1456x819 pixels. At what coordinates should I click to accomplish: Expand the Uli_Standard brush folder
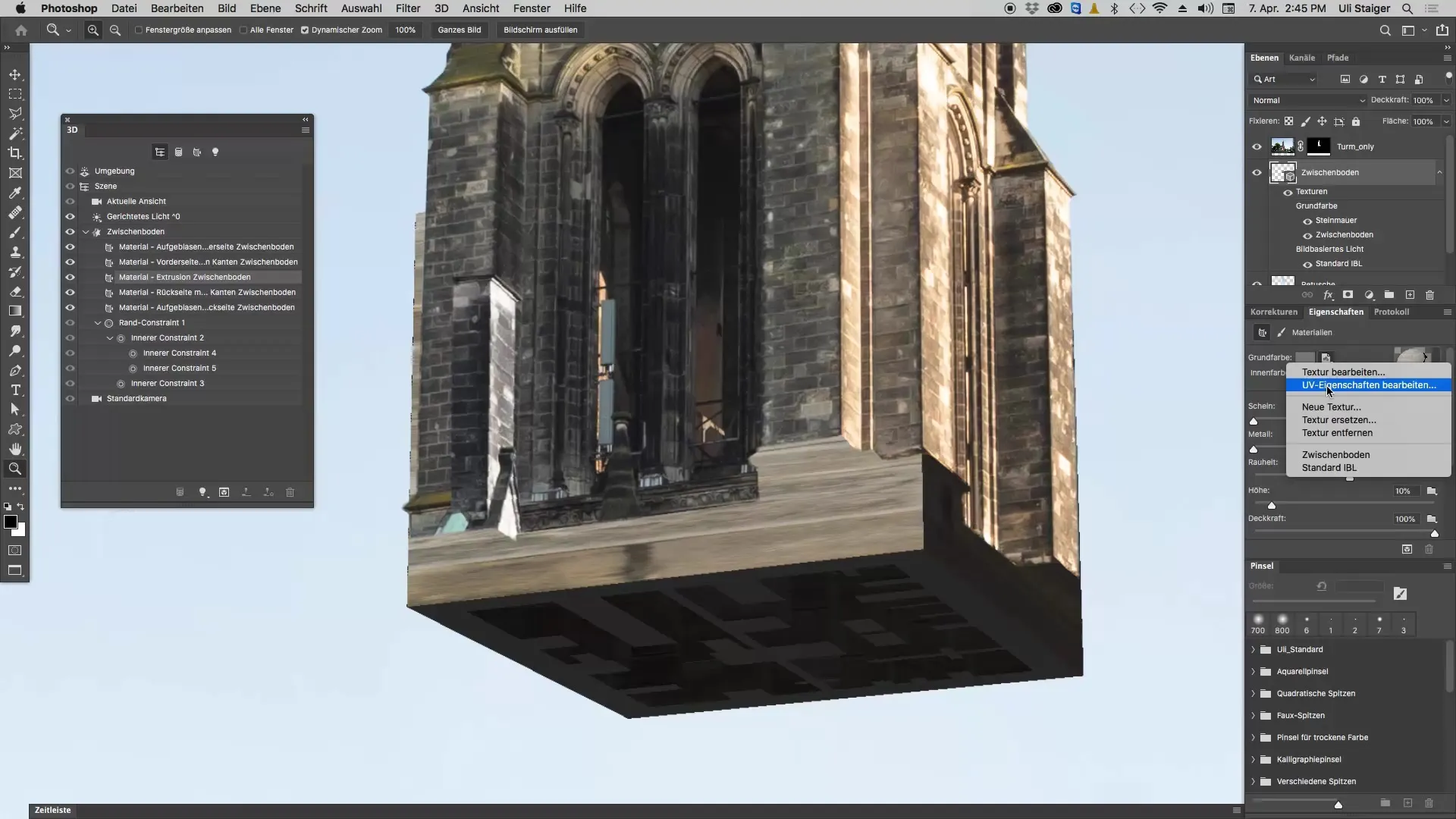[1253, 650]
